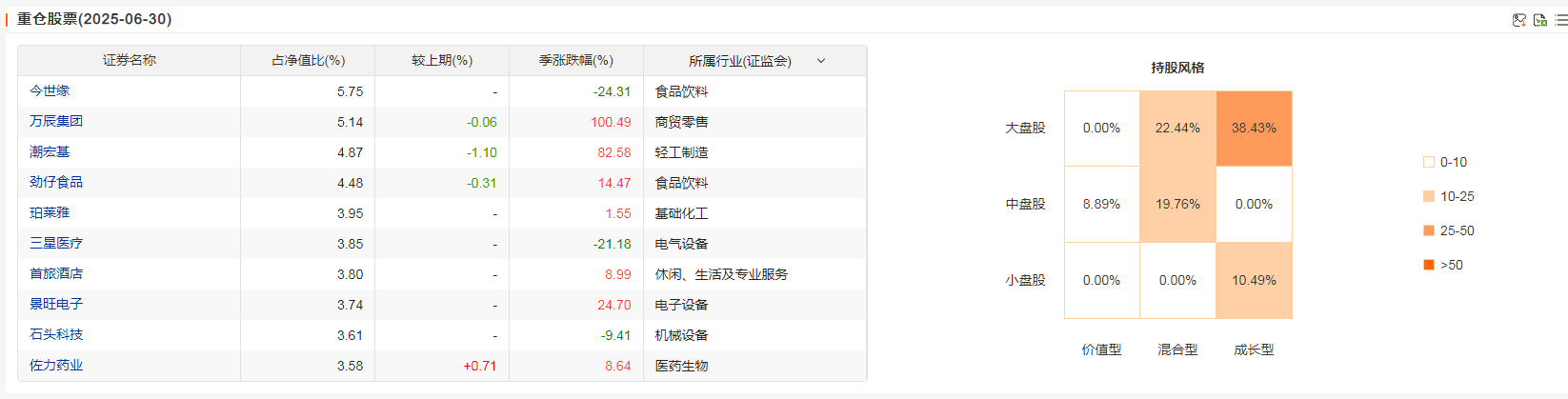Click the 100.49 quarterly gain value
The width and height of the screenshot is (1568, 399).
611,123
